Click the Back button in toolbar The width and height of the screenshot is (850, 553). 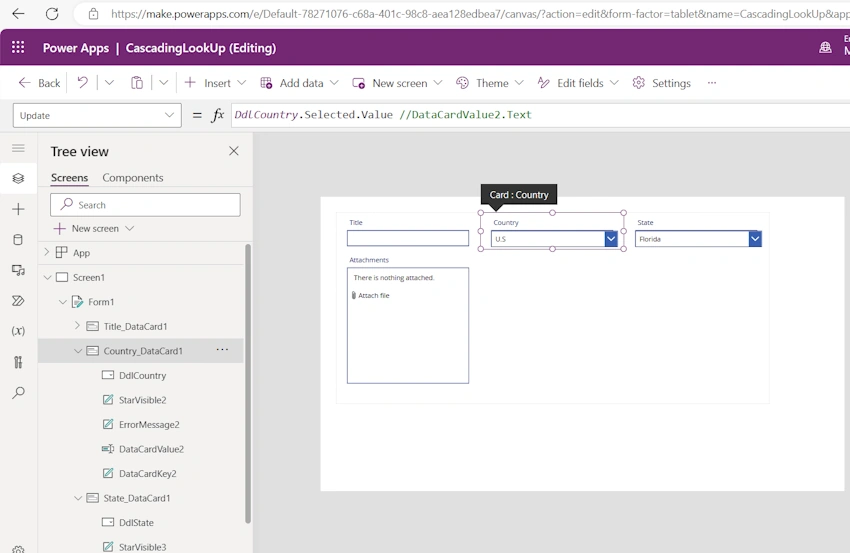coord(39,83)
